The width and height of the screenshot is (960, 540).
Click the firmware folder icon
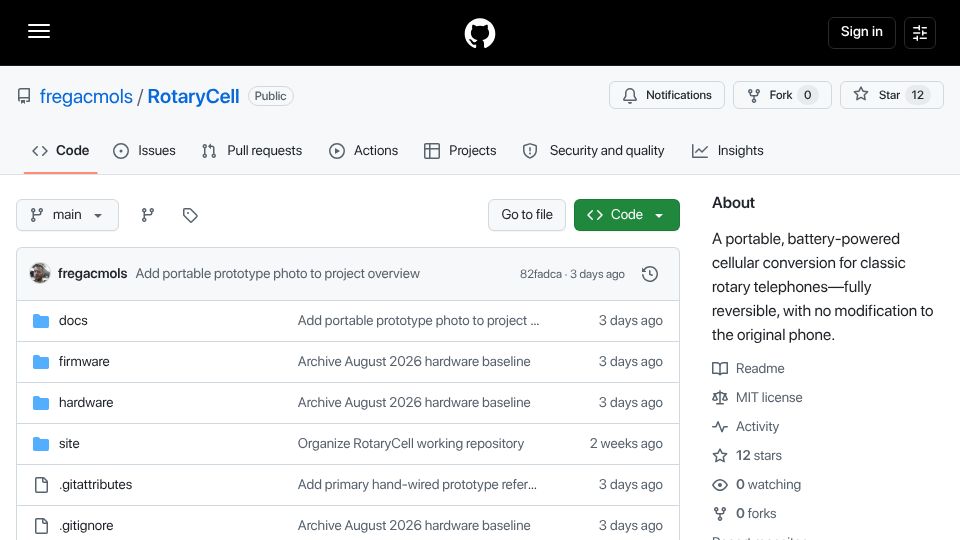41,362
